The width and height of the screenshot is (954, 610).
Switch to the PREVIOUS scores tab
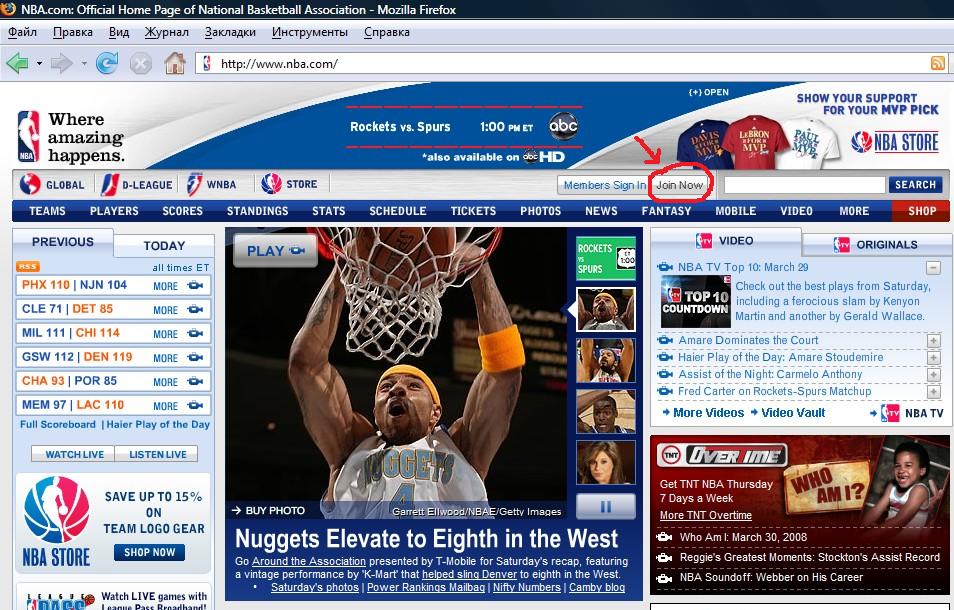(63, 241)
